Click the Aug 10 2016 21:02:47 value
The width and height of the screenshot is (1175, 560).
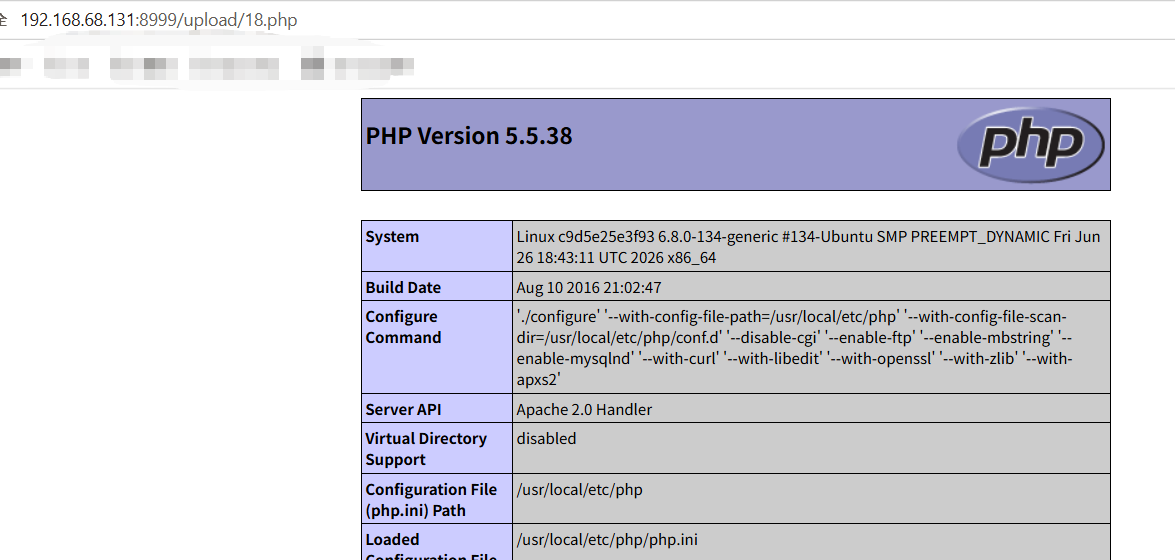coord(589,288)
